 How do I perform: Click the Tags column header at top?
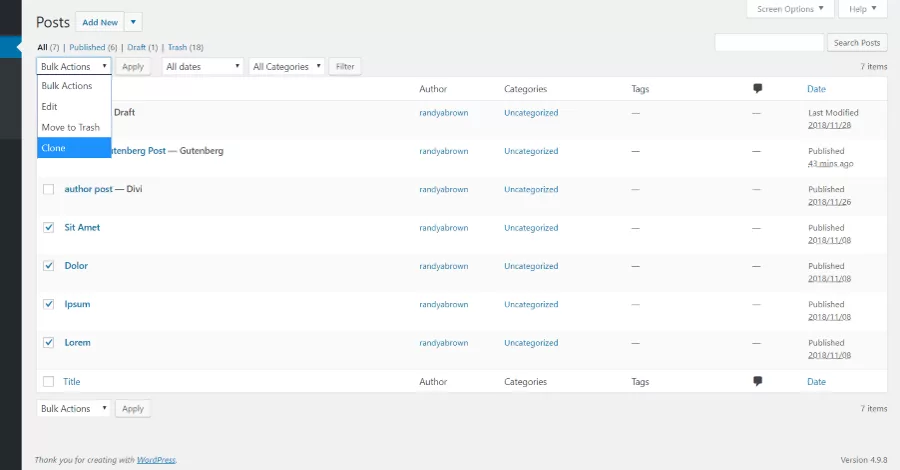coord(640,89)
